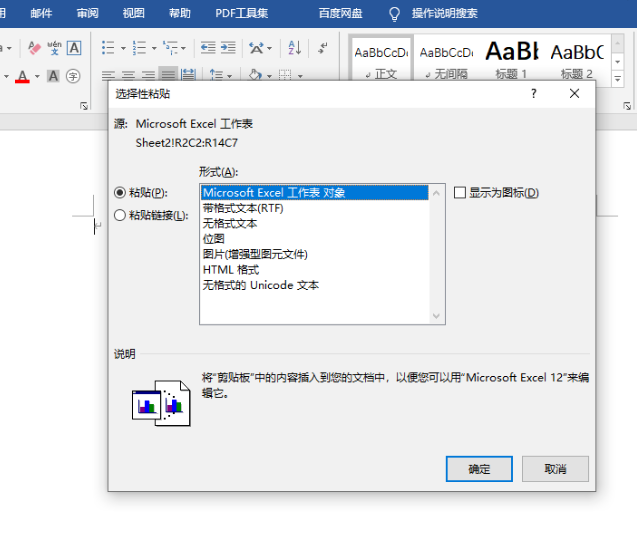Image resolution: width=637 pixels, height=546 pixels.
Task: Open the multilevel list dropdown arrow
Action: click(183, 48)
